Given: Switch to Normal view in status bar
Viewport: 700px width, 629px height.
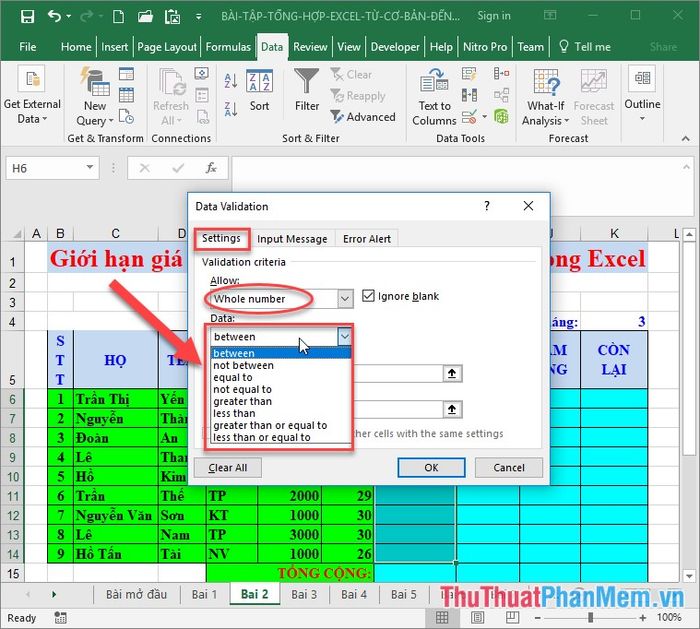Looking at the screenshot, I should (x=442, y=618).
